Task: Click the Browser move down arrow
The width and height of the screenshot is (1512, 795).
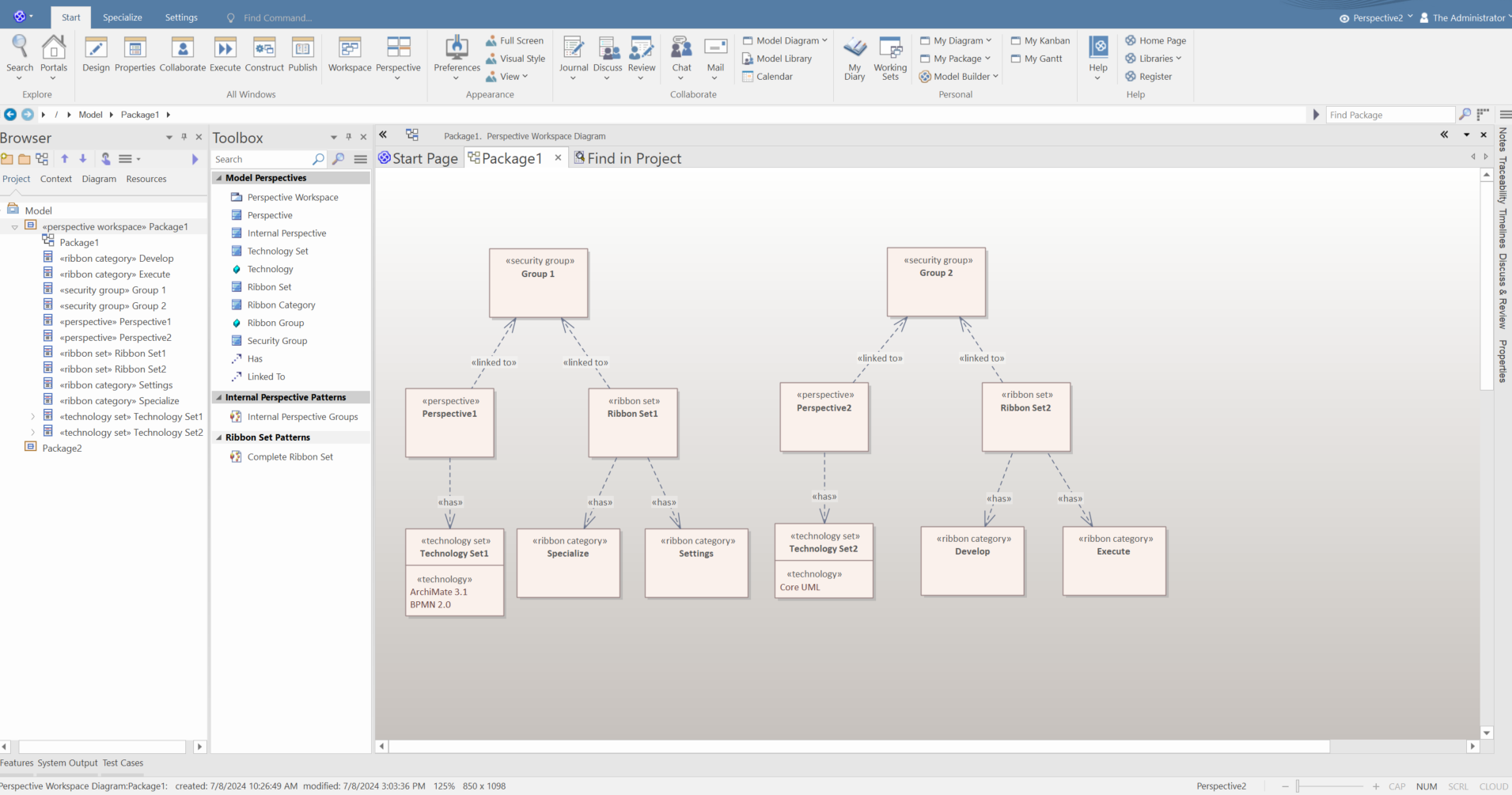Action: tap(82, 159)
